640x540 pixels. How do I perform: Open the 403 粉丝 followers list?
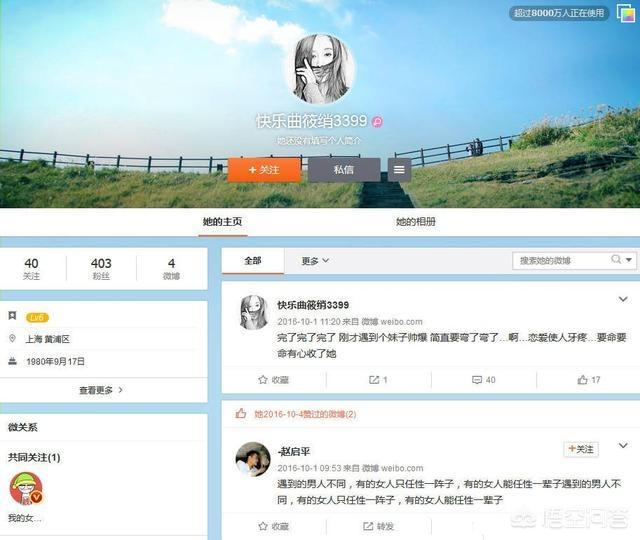pyautogui.click(x=101, y=269)
